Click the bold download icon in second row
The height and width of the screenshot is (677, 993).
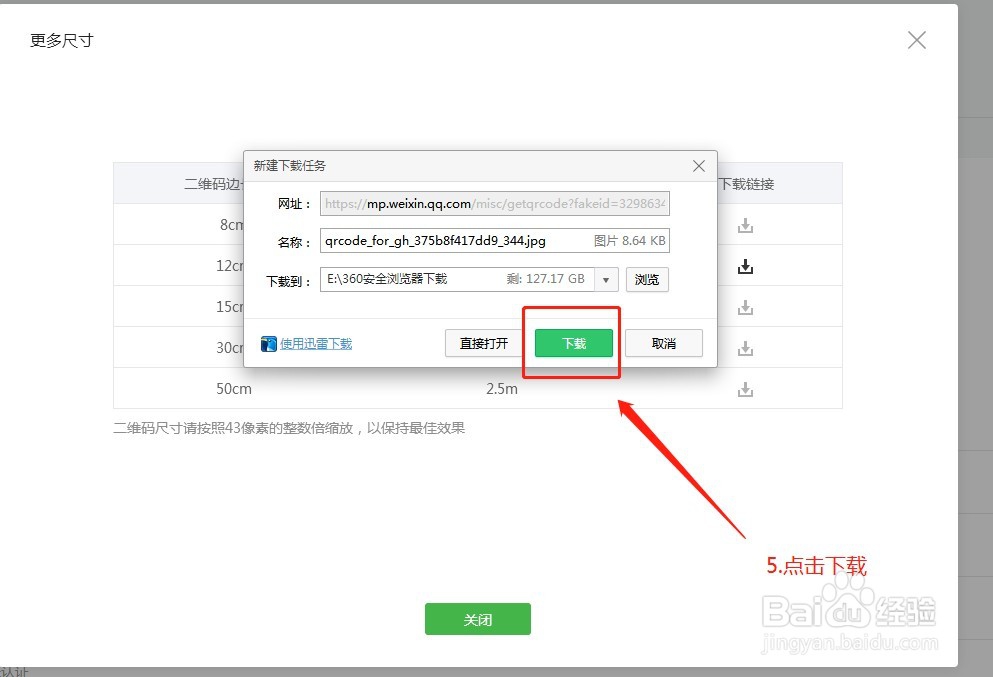(745, 266)
